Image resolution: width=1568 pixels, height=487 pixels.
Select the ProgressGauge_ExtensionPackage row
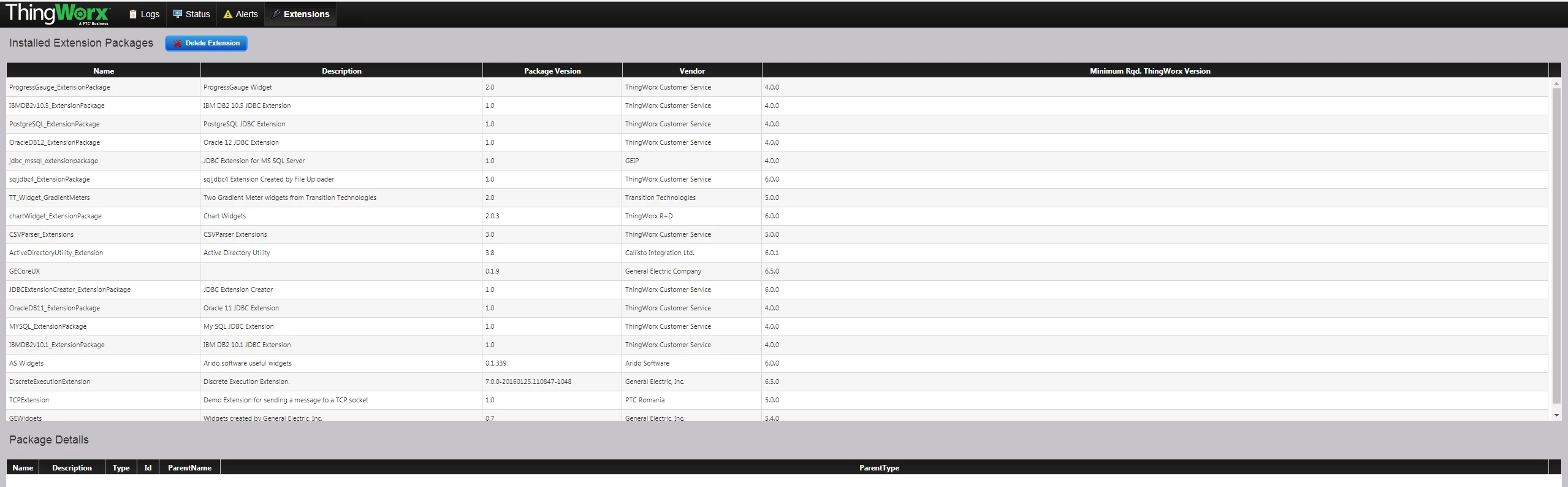click(x=777, y=87)
